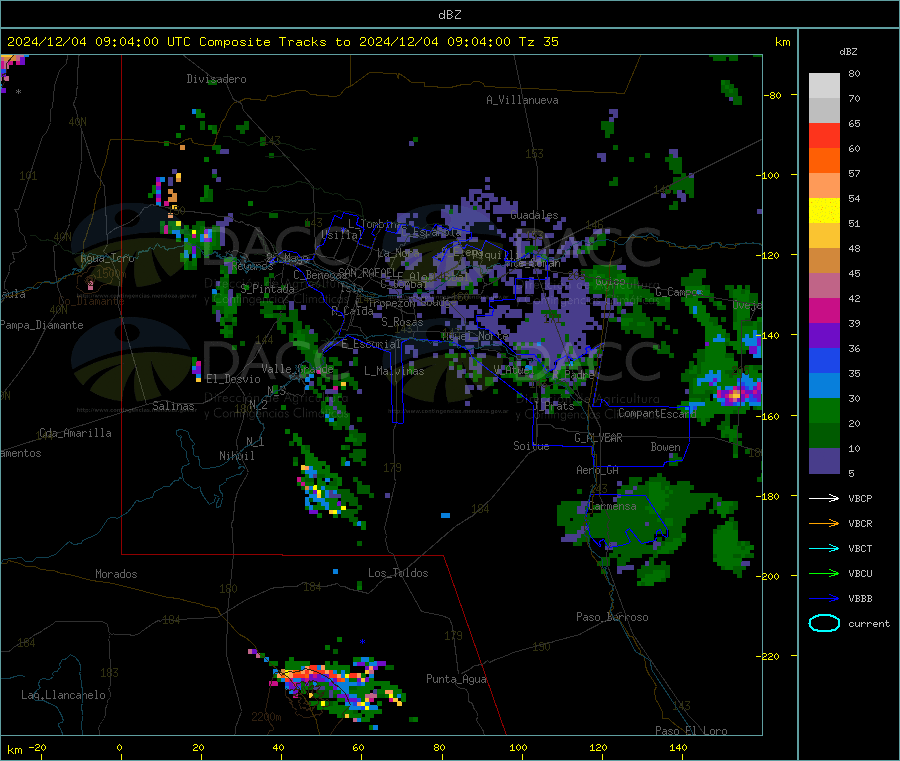The image size is (900, 761).
Task: Select the deep orange 60-57 dBZ swatch
Action: [x=824, y=161]
